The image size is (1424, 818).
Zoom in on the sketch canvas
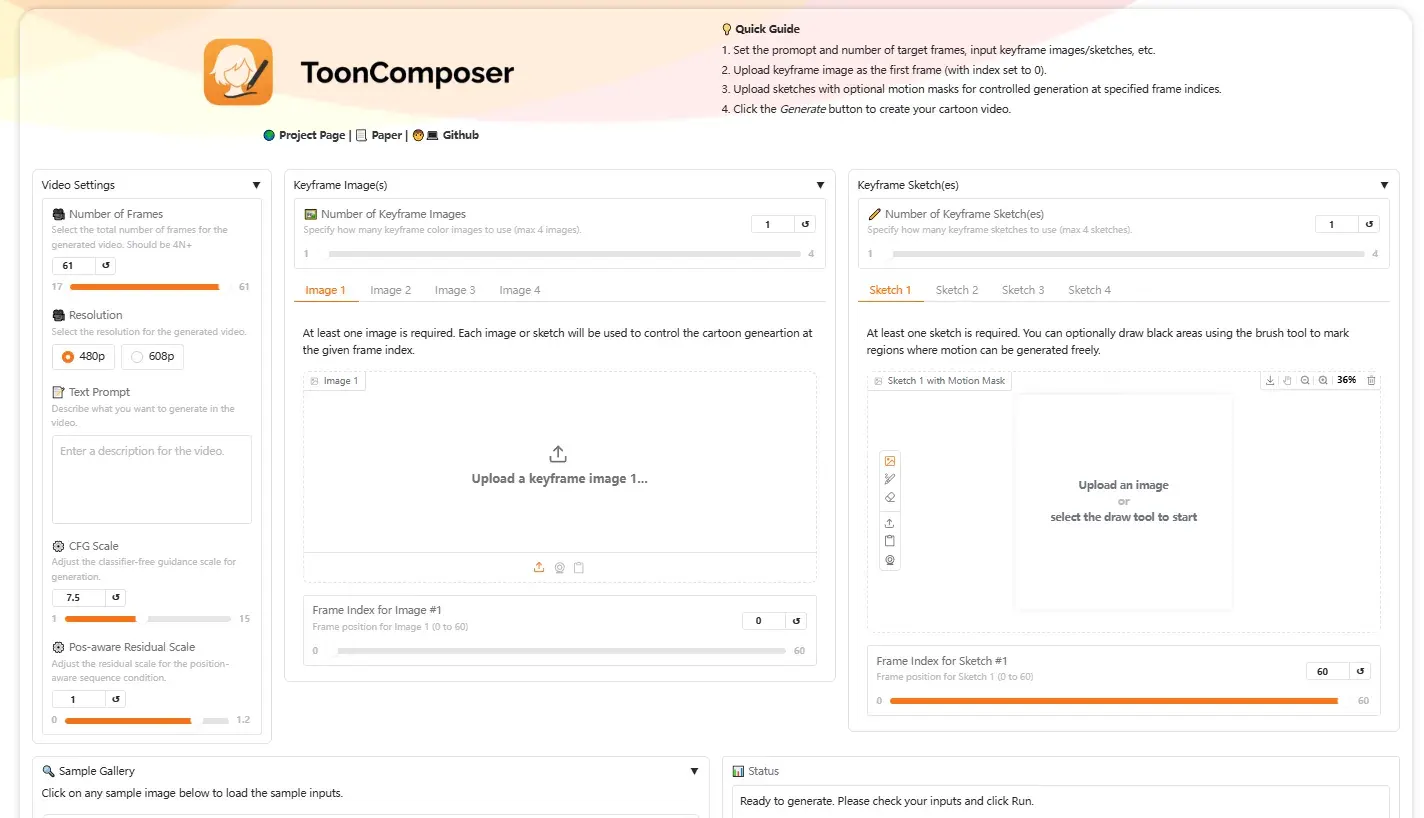point(1323,381)
